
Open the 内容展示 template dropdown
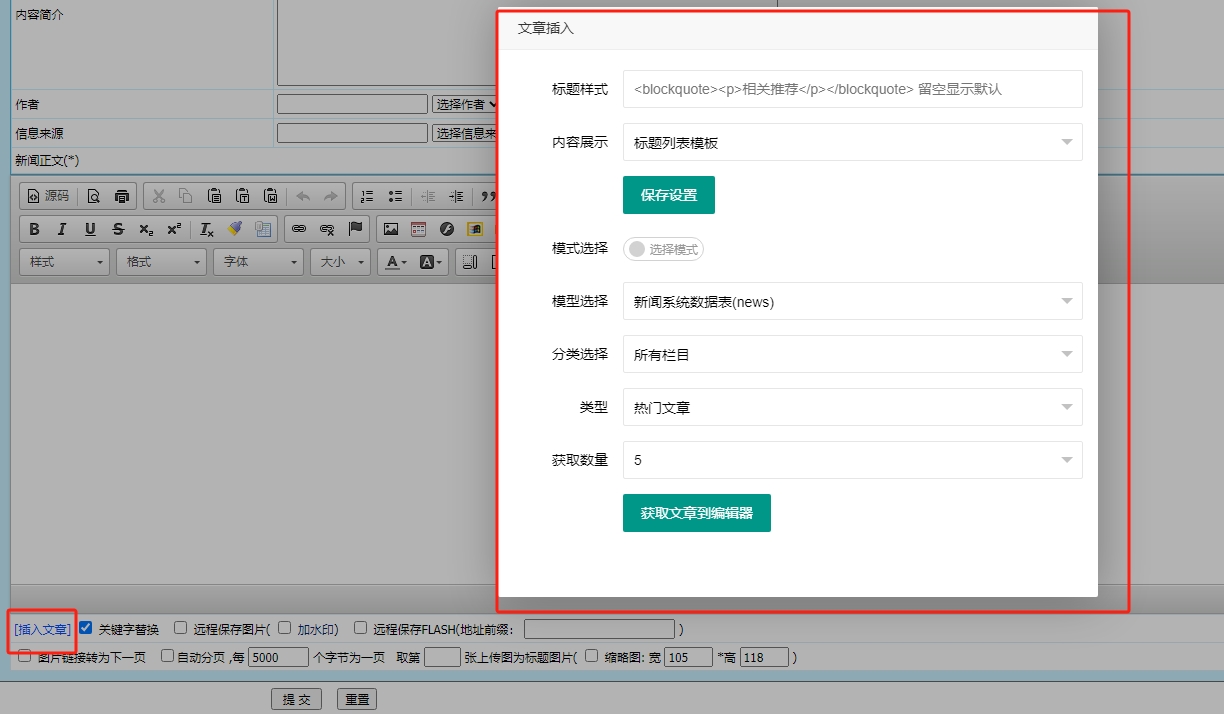coord(852,142)
